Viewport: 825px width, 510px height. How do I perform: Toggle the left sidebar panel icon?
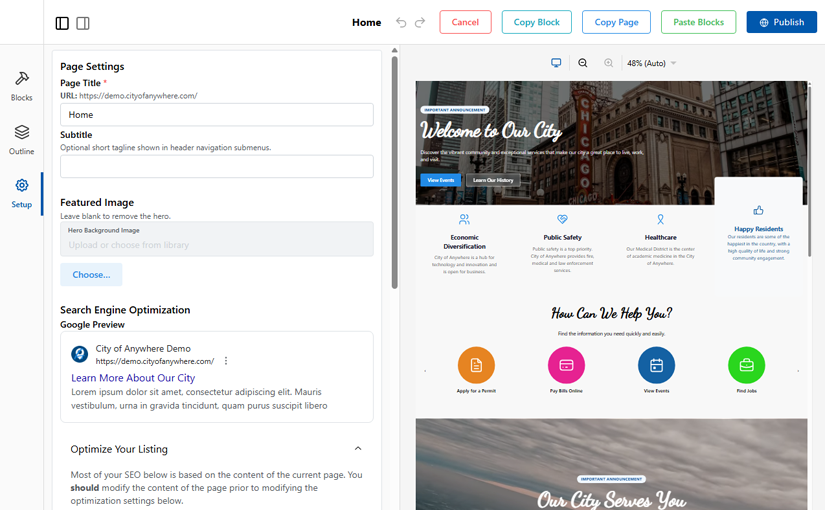[62, 23]
